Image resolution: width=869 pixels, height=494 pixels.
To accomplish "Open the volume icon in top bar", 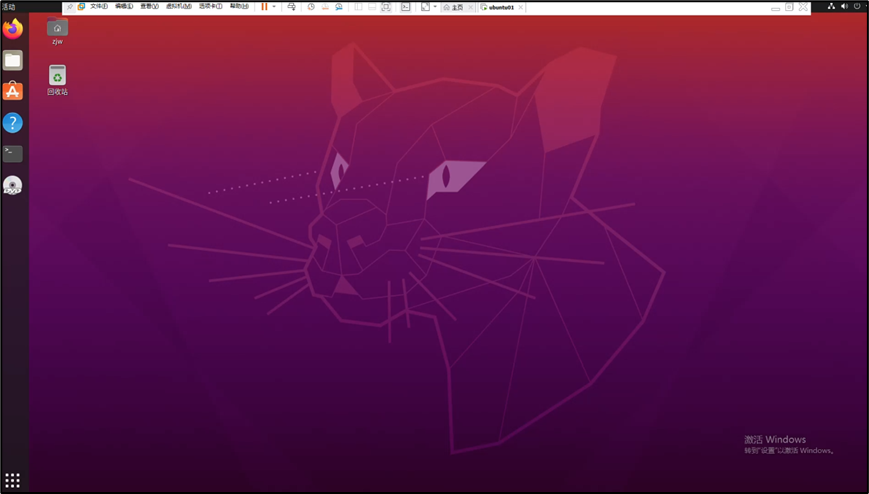I will pyautogui.click(x=844, y=6).
